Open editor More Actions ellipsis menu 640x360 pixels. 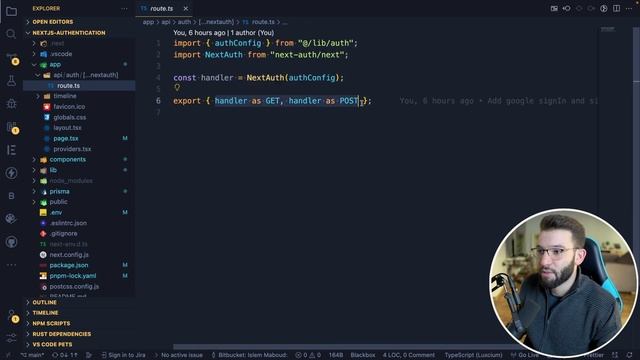(629, 9)
